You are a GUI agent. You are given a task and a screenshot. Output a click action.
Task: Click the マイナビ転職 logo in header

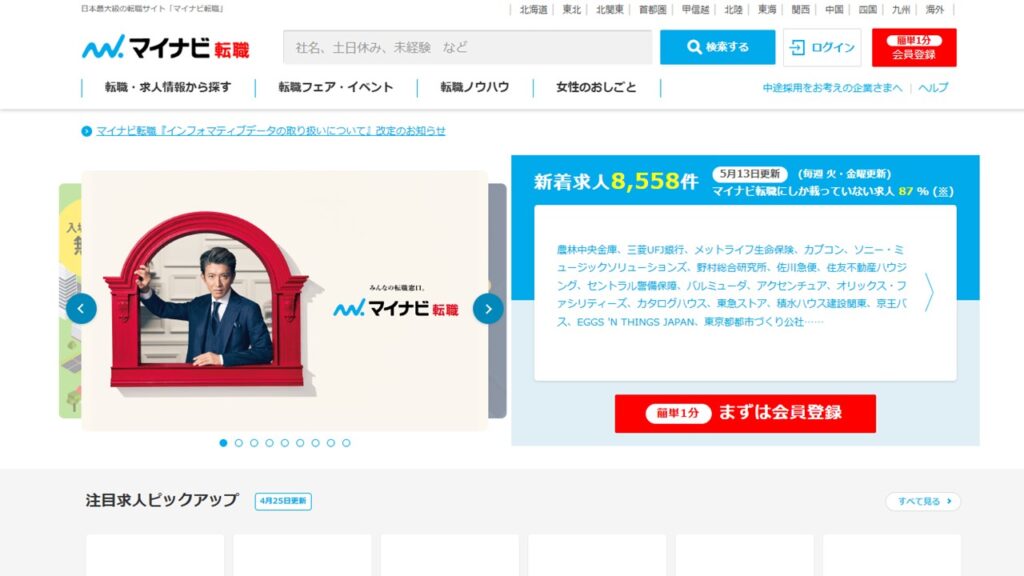(165, 47)
